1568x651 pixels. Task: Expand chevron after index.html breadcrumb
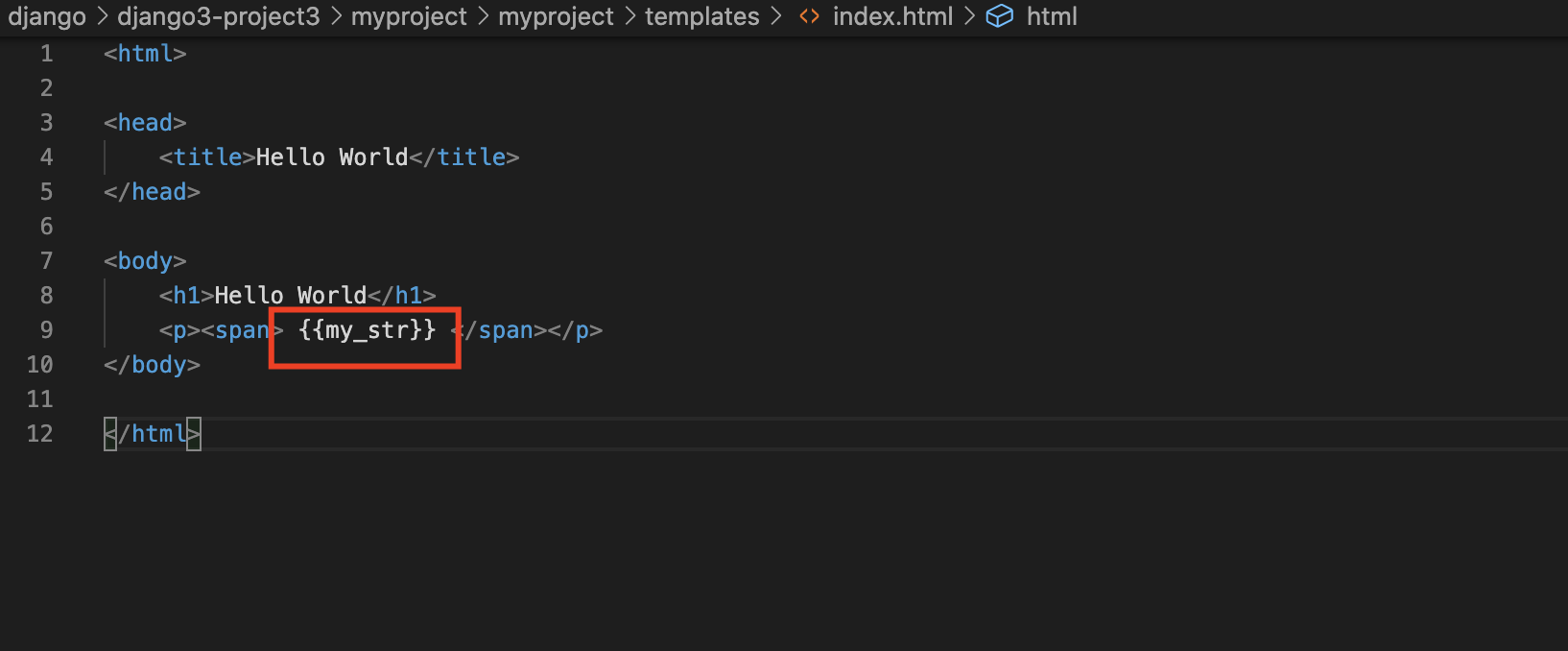(x=969, y=16)
